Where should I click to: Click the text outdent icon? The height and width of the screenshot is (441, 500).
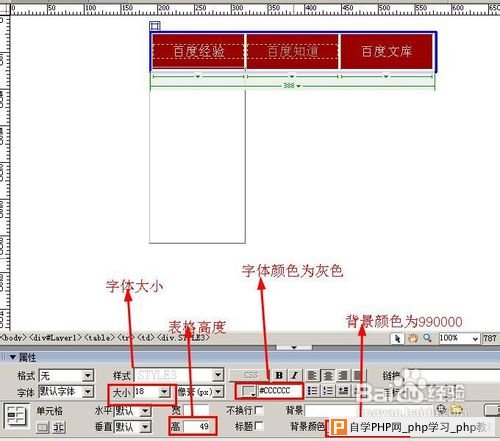[342, 390]
